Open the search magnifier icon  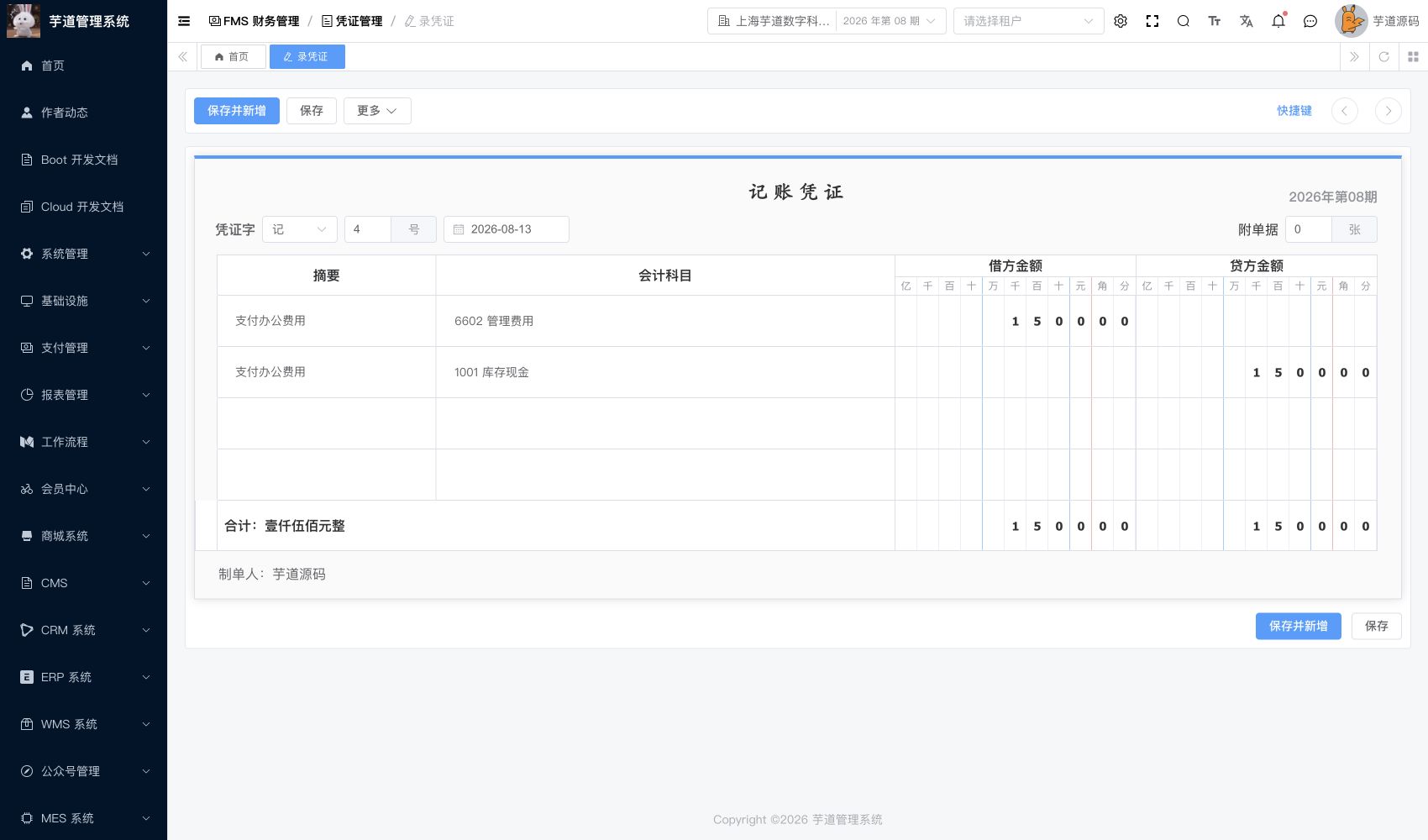pyautogui.click(x=1184, y=21)
